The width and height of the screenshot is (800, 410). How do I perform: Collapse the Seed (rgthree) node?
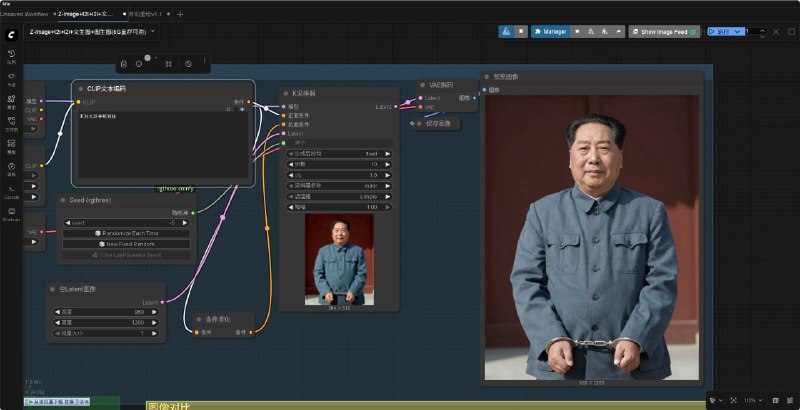tap(63, 200)
